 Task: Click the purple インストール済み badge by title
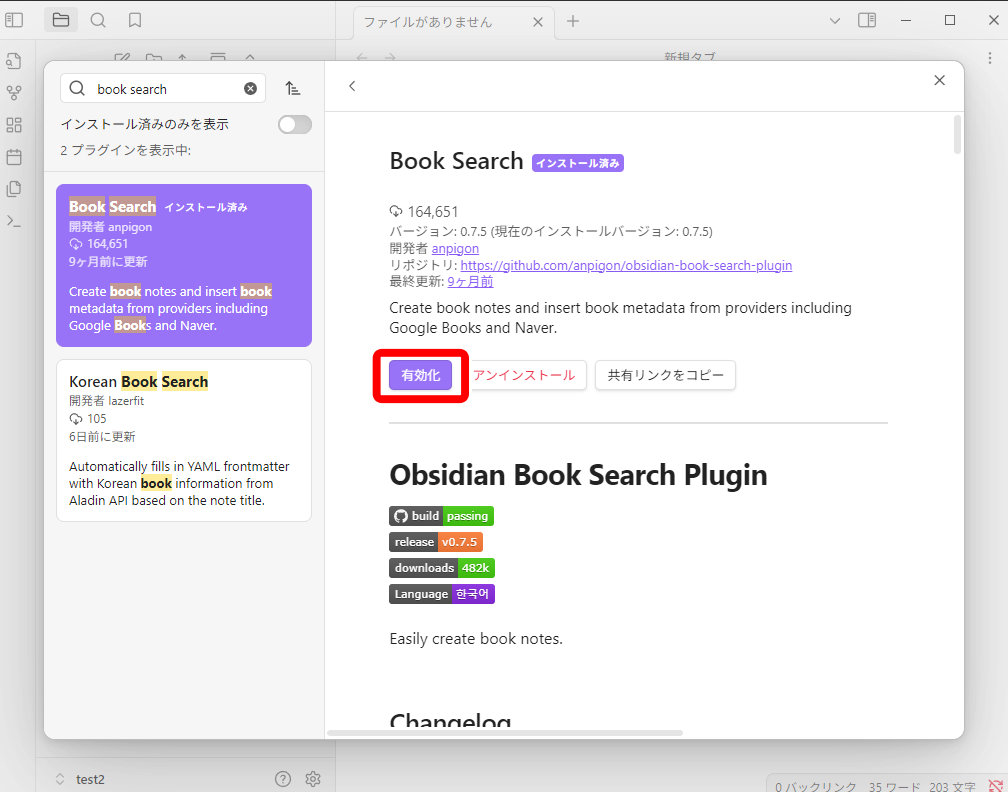click(578, 163)
